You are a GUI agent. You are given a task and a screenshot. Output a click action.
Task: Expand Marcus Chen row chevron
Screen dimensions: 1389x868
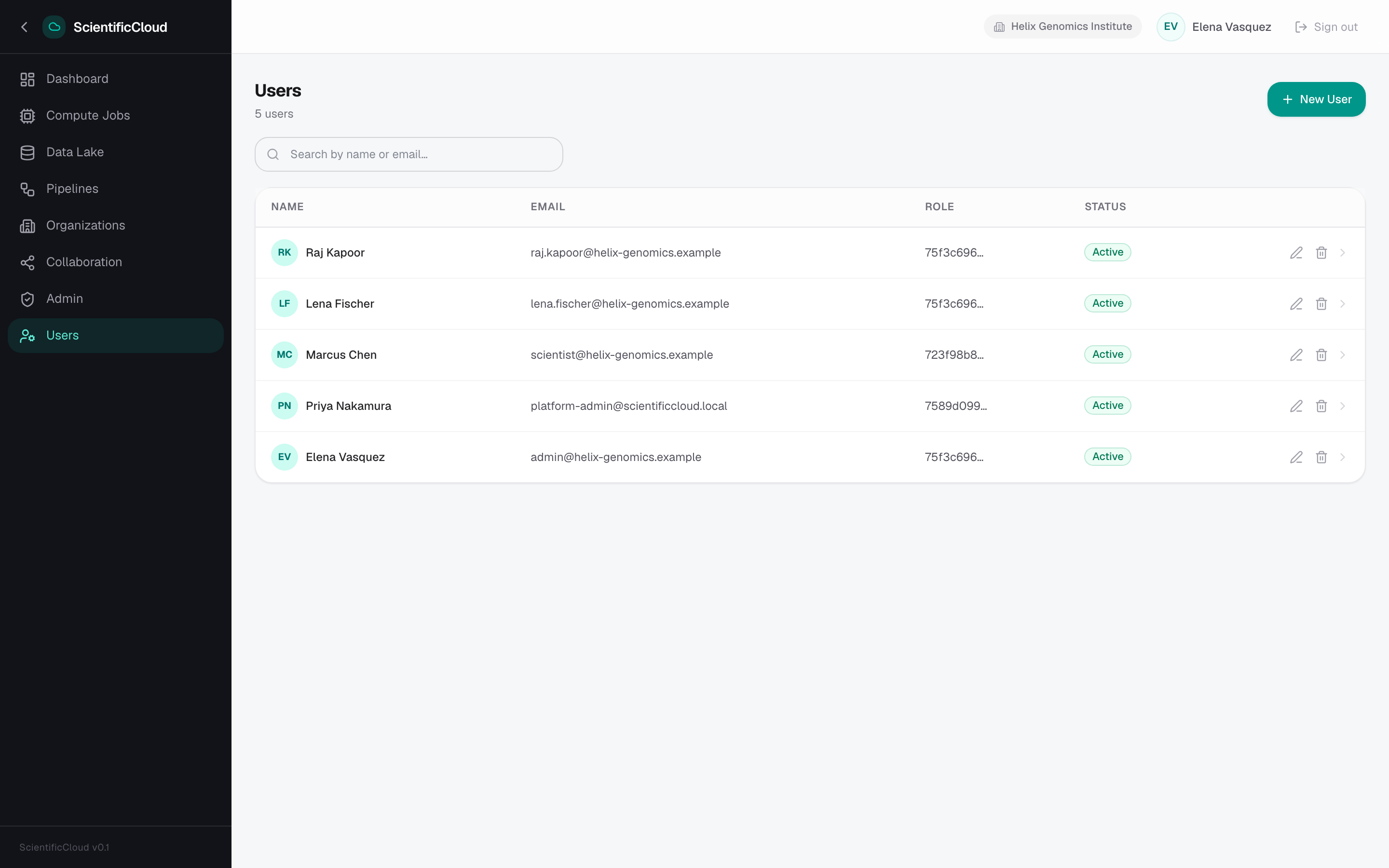(1343, 355)
